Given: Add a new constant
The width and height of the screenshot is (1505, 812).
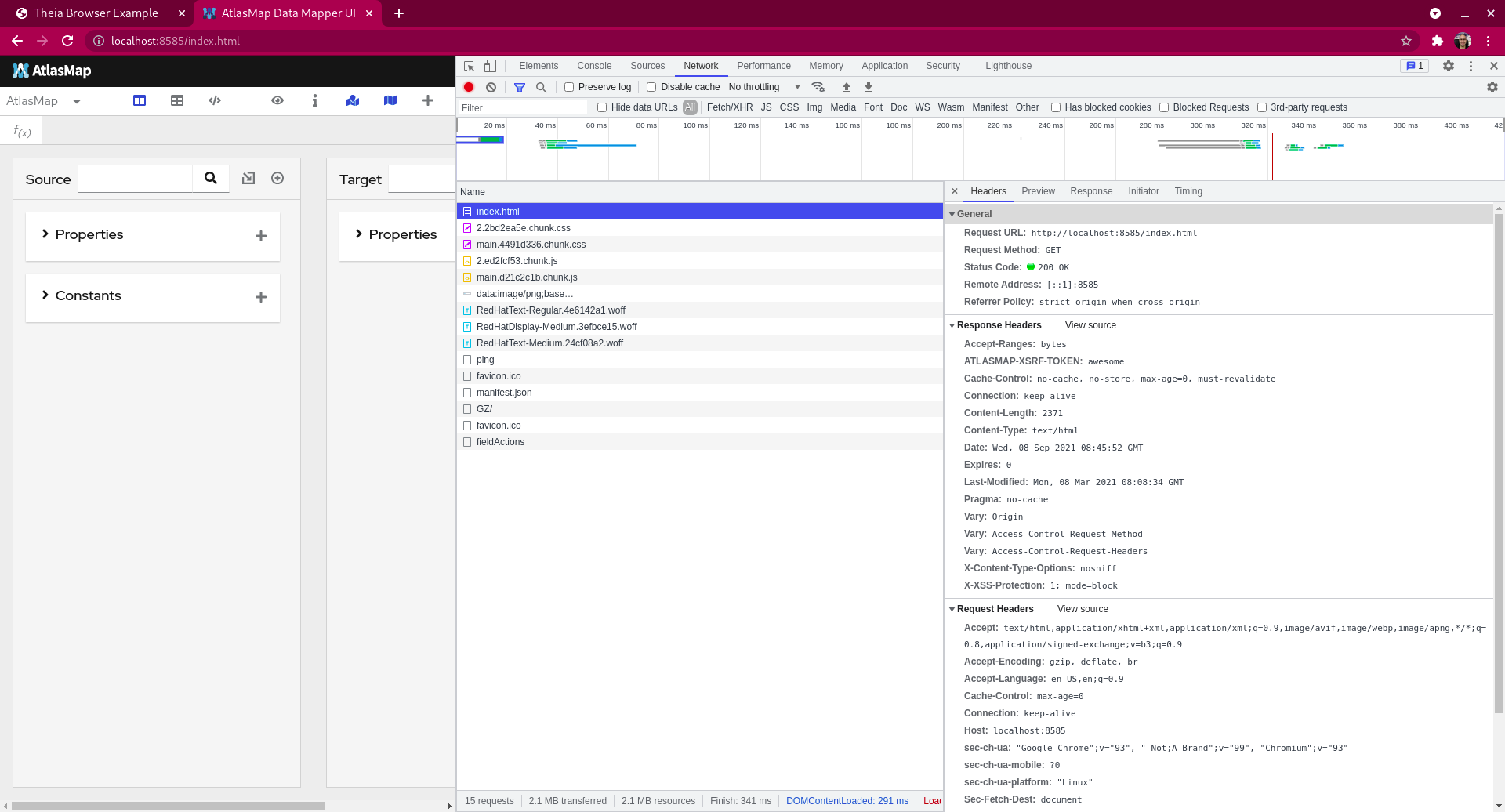Looking at the screenshot, I should click(x=260, y=296).
